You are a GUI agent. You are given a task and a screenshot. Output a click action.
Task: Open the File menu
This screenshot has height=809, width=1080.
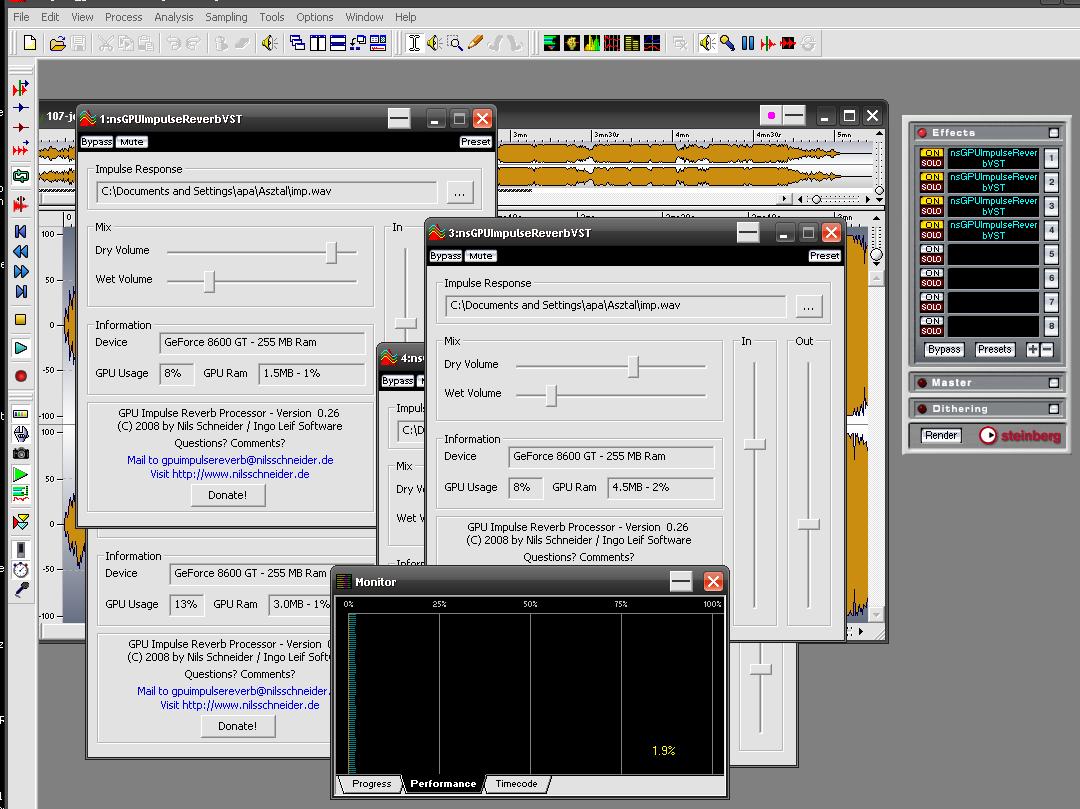pyautogui.click(x=21, y=17)
